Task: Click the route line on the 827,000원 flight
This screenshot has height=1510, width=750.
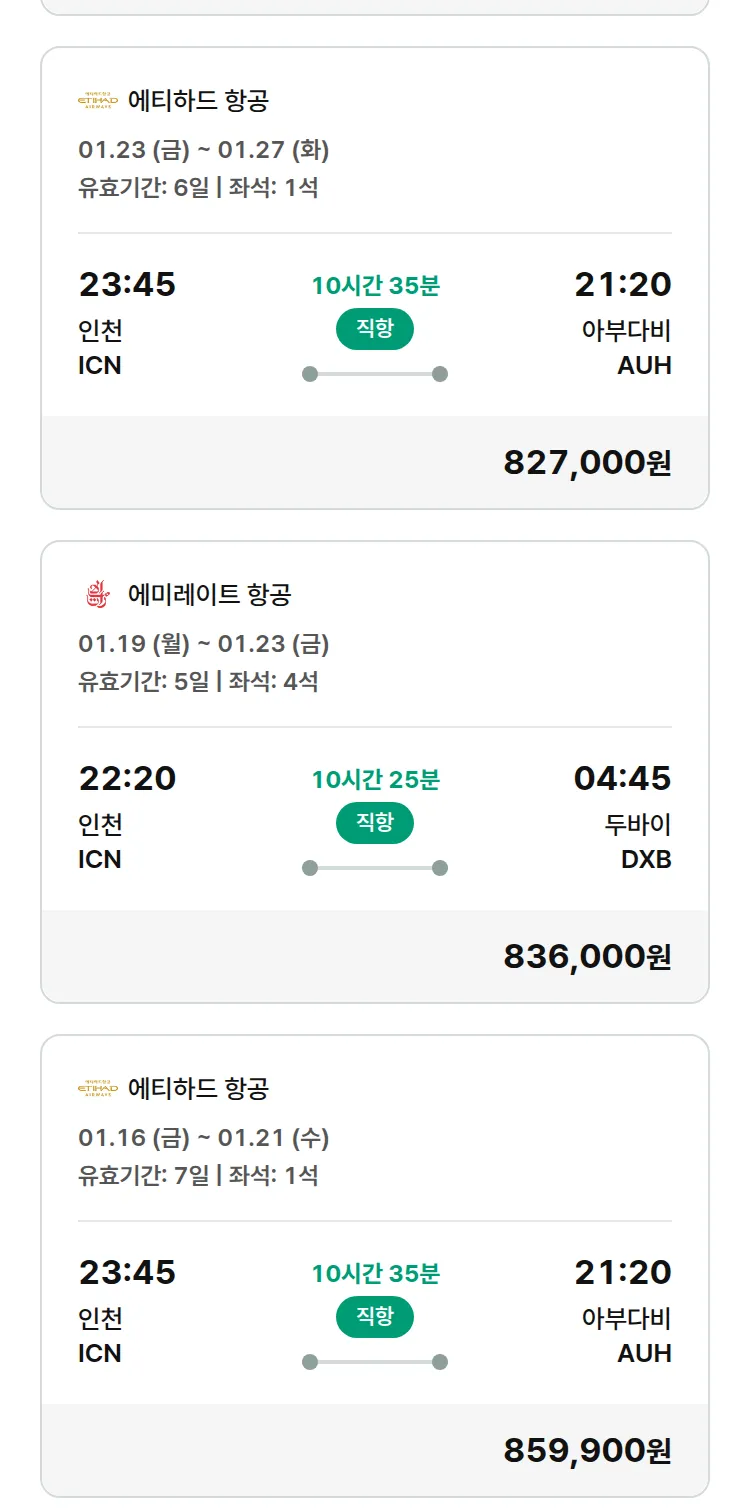Action: tap(375, 374)
